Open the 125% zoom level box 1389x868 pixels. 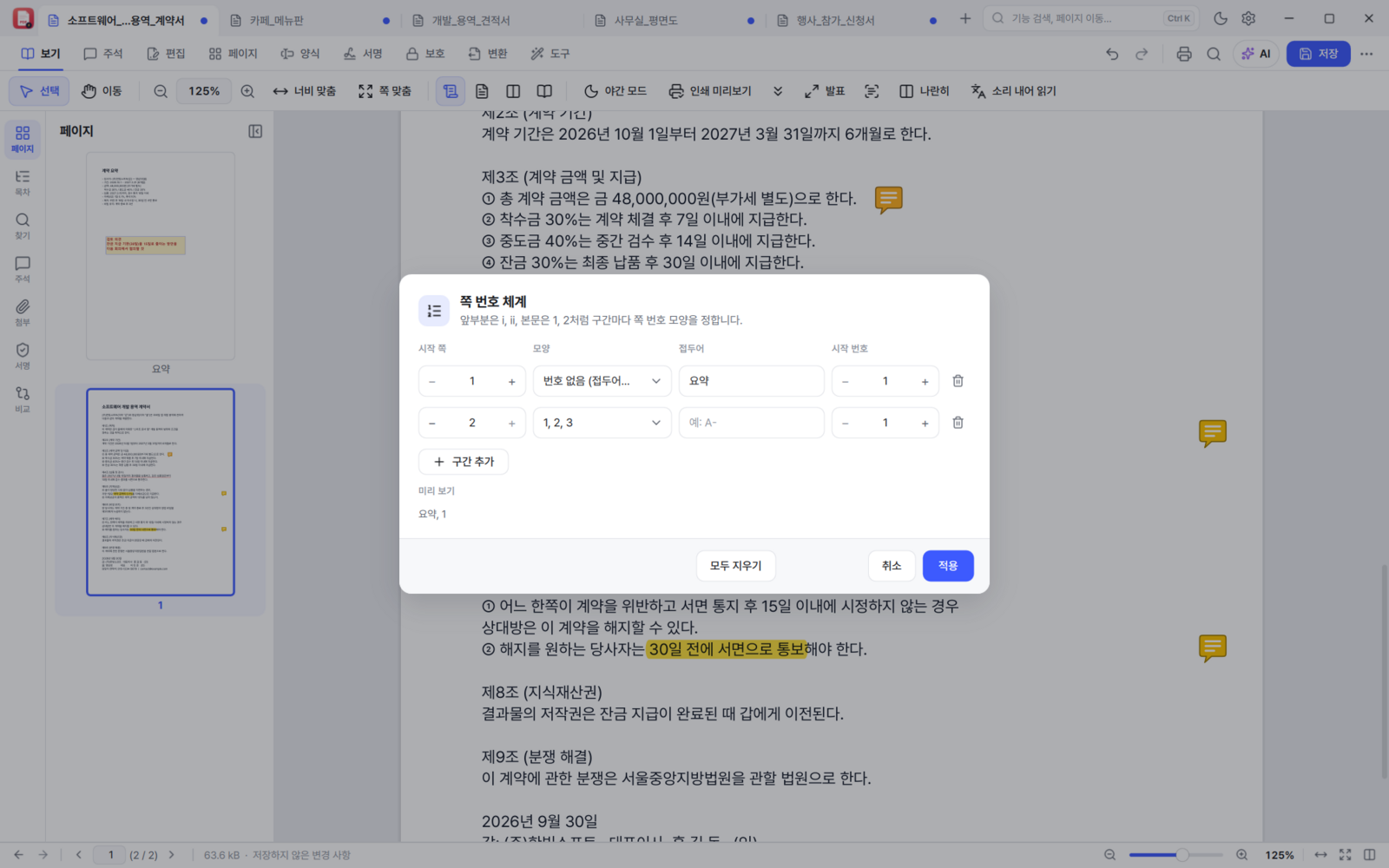[x=204, y=91]
